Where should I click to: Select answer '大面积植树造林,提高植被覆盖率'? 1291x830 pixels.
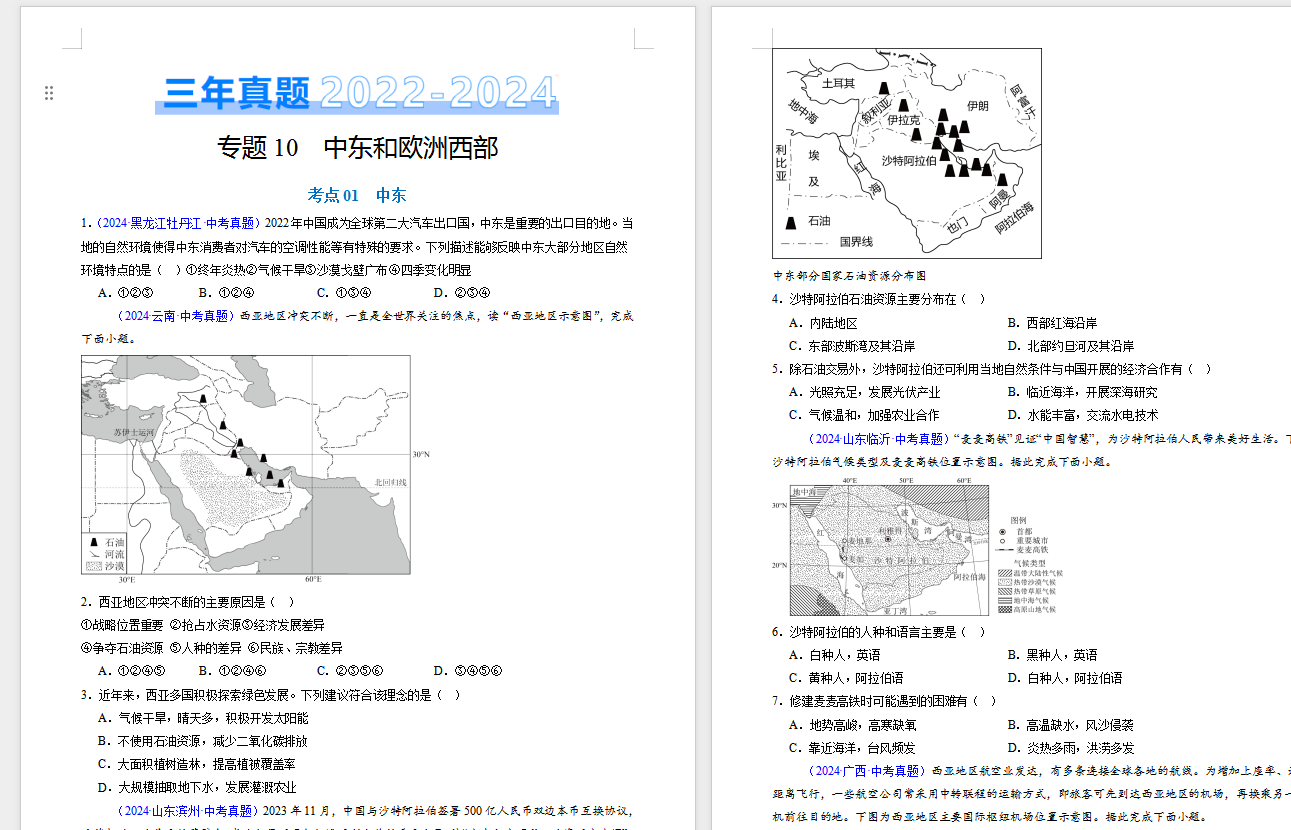point(196,764)
